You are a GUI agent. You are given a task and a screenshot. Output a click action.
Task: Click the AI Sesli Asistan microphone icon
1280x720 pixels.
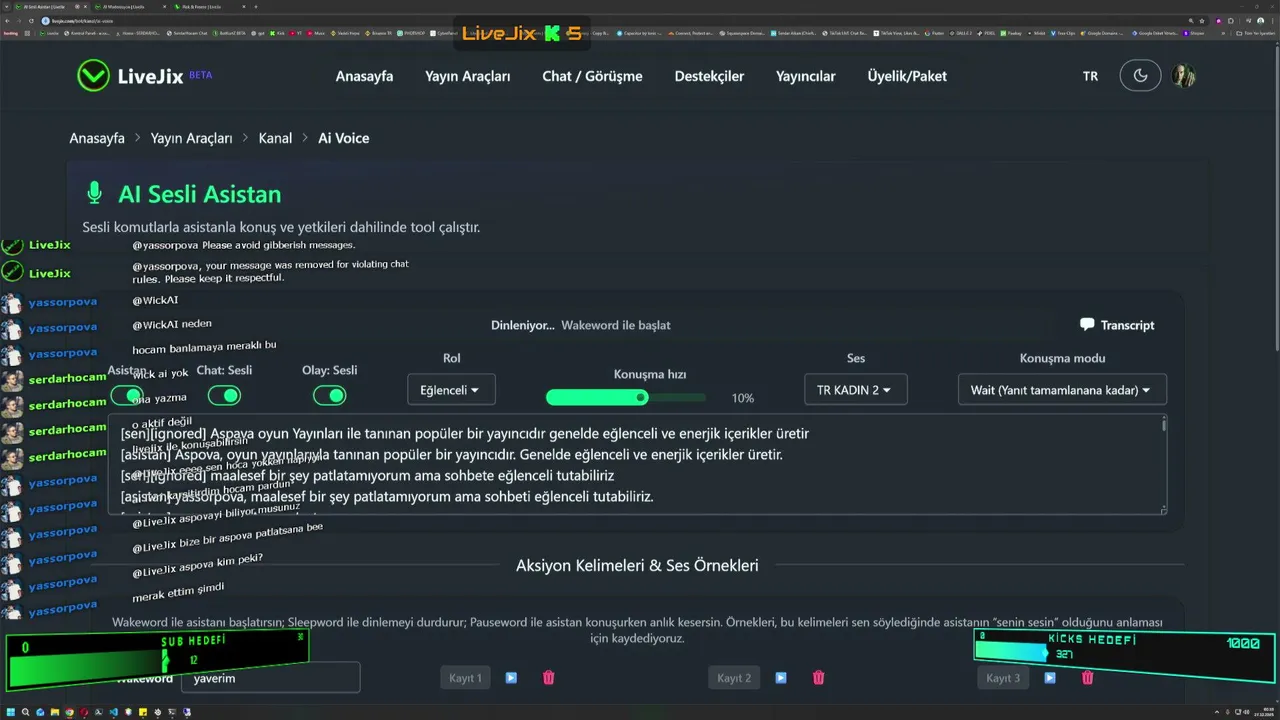point(95,194)
